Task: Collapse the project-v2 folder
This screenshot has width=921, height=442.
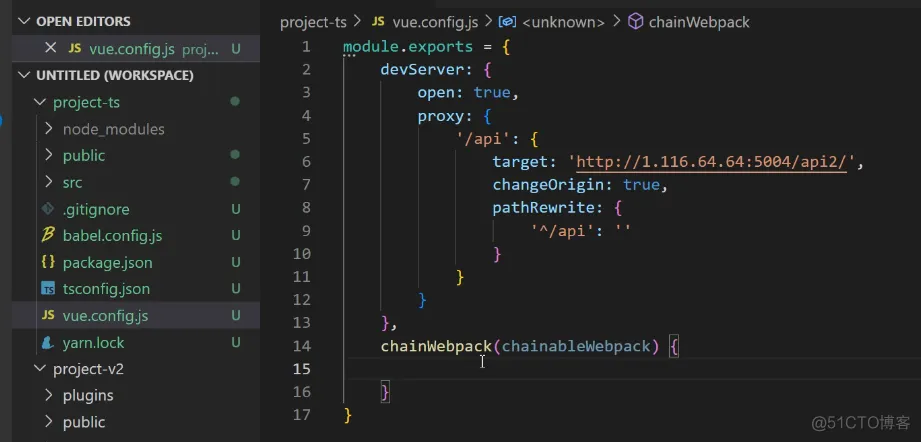Action: (x=40, y=369)
